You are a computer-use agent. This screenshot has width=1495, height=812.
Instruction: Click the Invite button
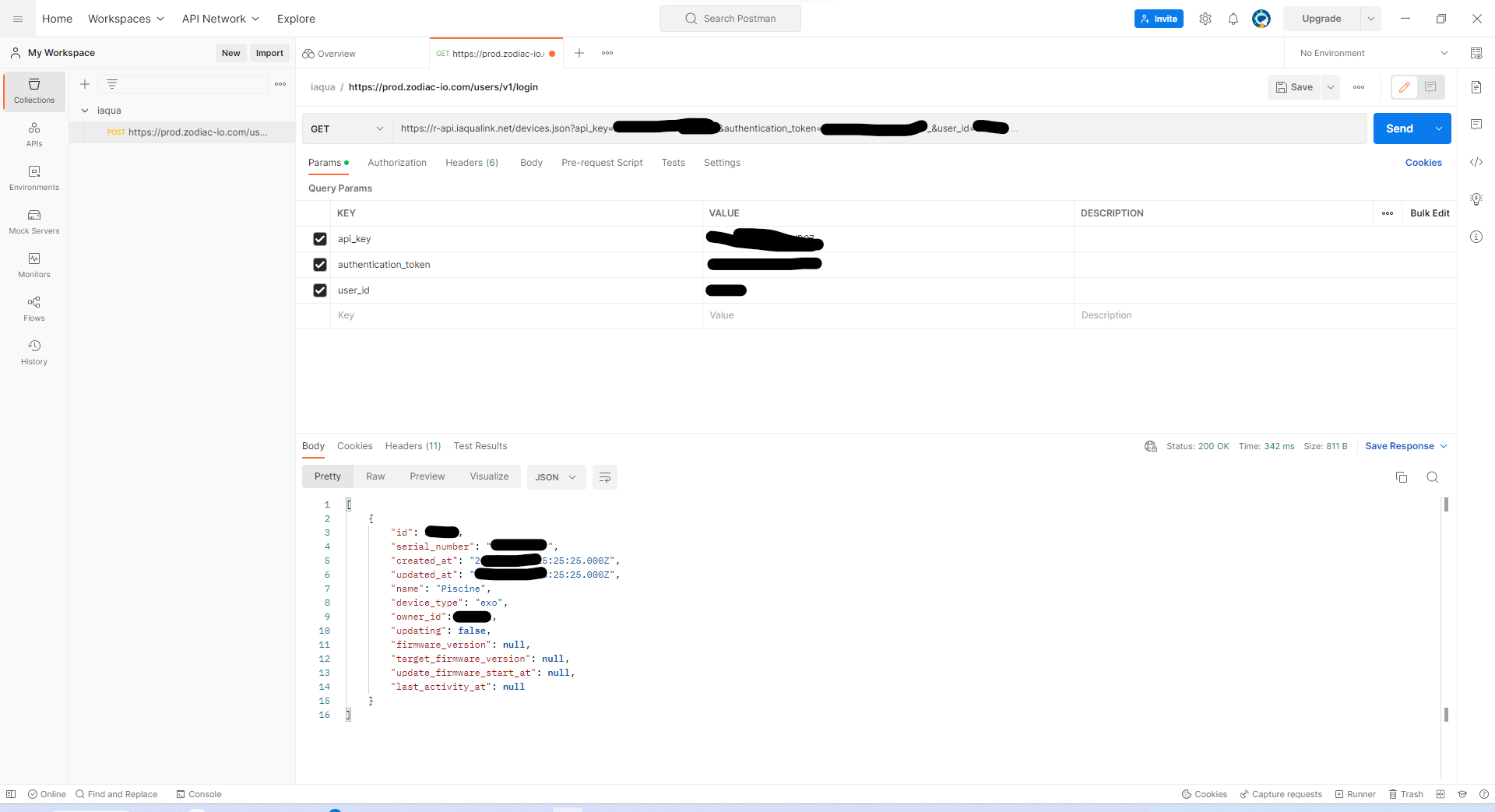coord(1159,19)
